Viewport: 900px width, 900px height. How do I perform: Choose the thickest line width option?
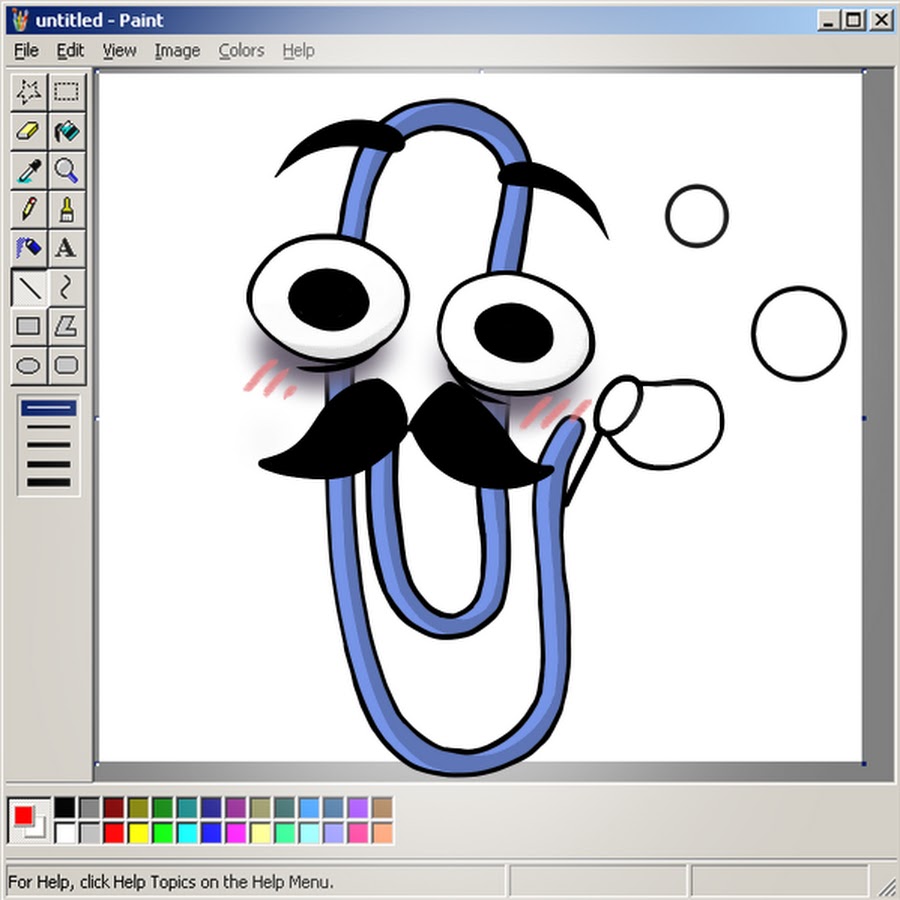48,482
